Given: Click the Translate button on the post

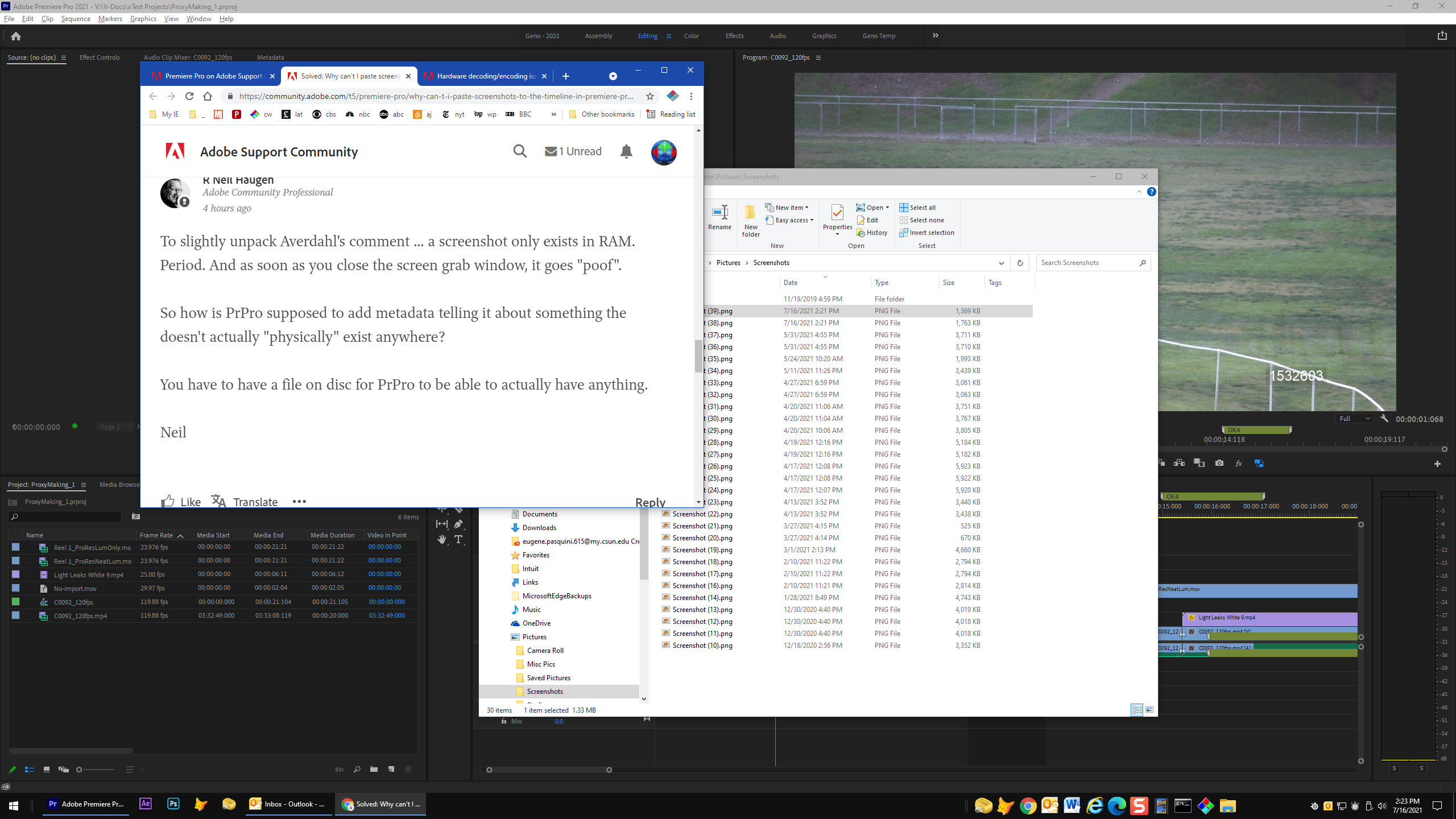Looking at the screenshot, I should click(x=245, y=501).
